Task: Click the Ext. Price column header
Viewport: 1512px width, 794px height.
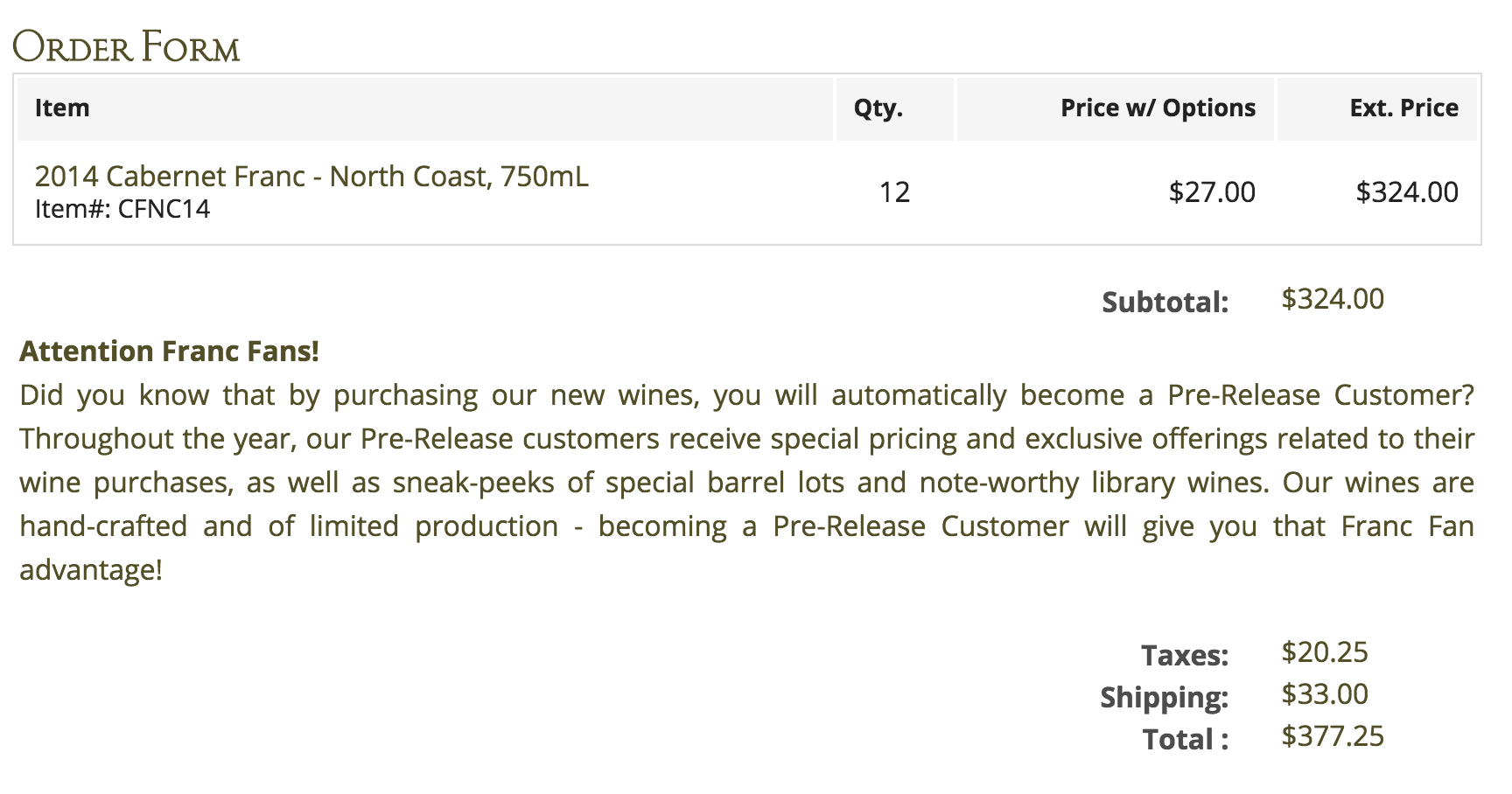Action: point(1403,108)
